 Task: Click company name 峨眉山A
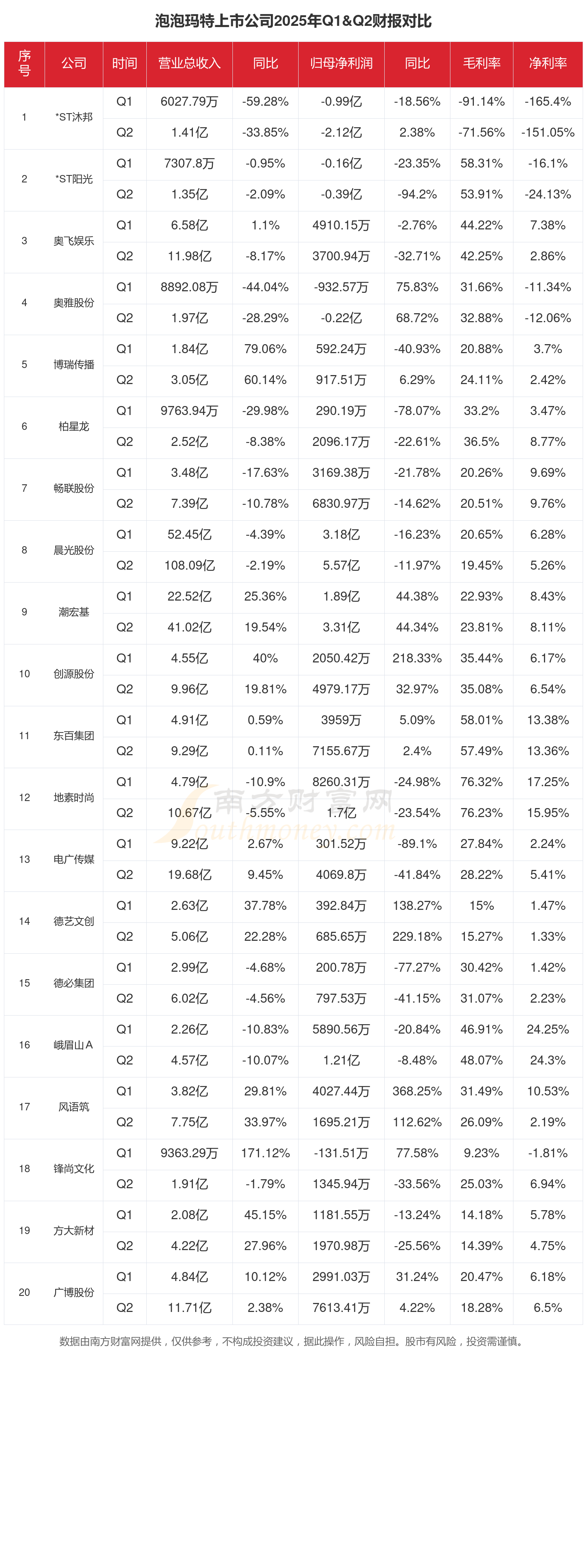click(x=74, y=1045)
